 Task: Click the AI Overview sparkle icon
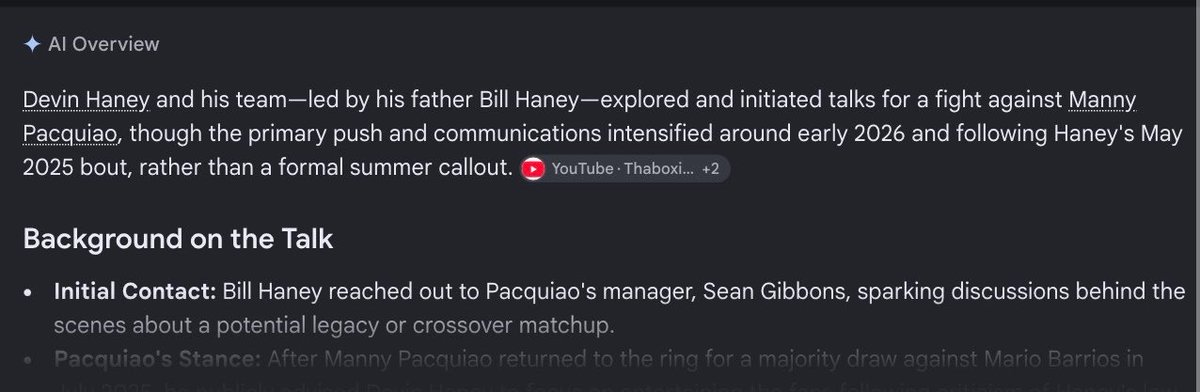(x=32, y=45)
